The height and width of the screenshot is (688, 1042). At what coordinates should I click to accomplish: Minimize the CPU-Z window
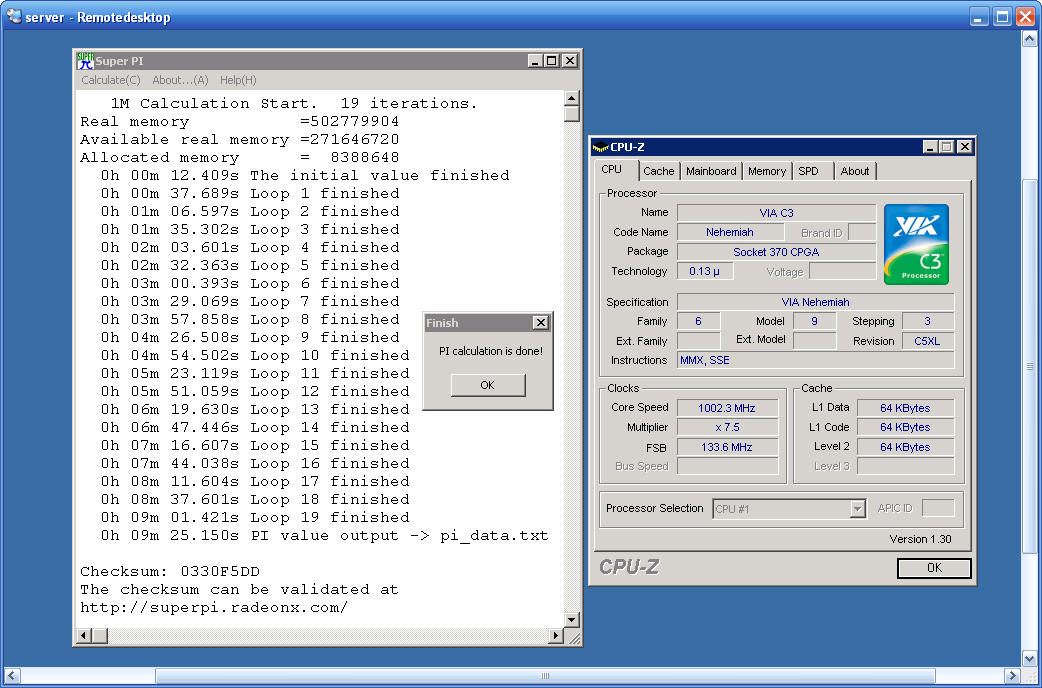(930, 147)
